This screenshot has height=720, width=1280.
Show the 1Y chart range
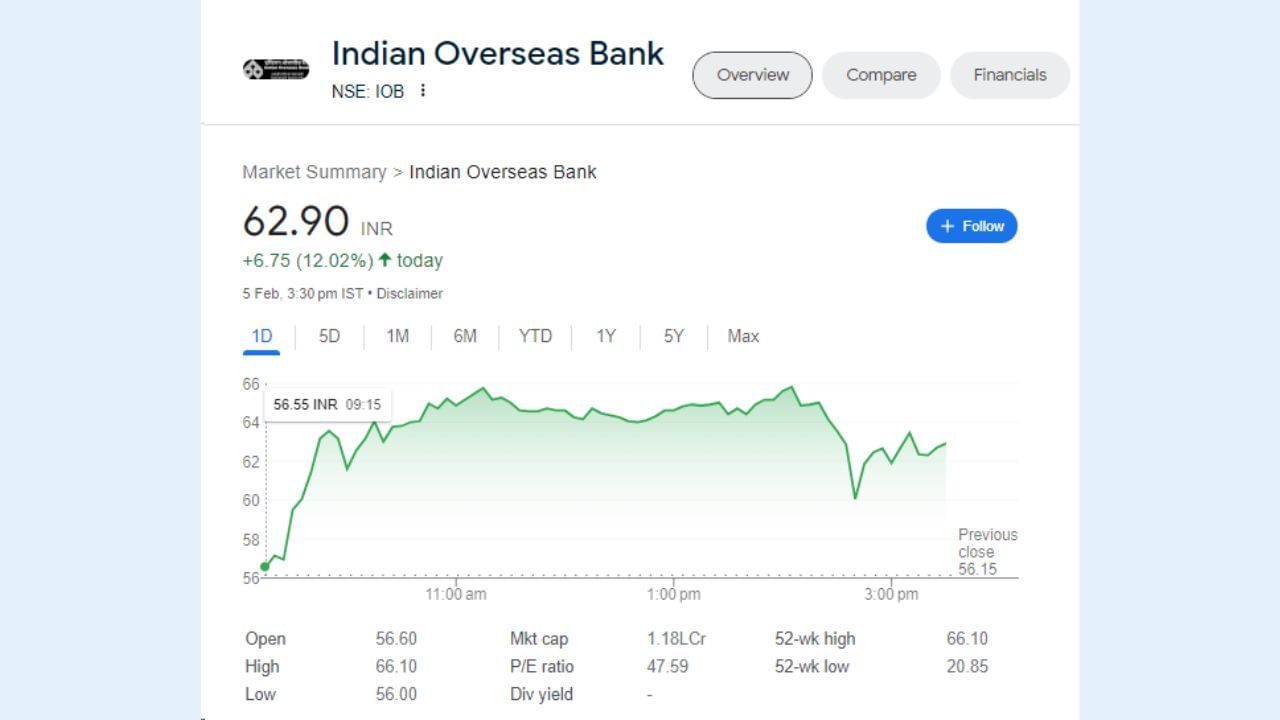click(x=606, y=336)
